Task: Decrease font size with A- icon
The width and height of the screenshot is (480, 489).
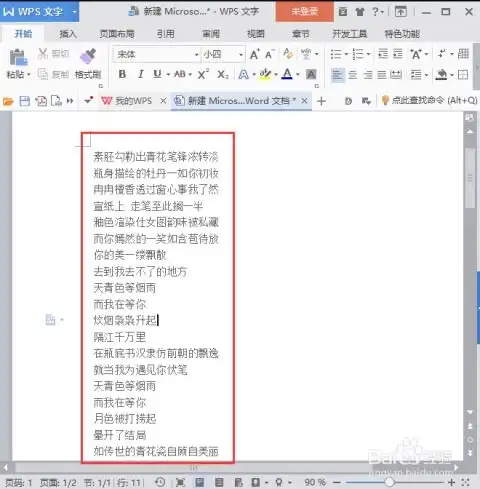Action: (269, 54)
